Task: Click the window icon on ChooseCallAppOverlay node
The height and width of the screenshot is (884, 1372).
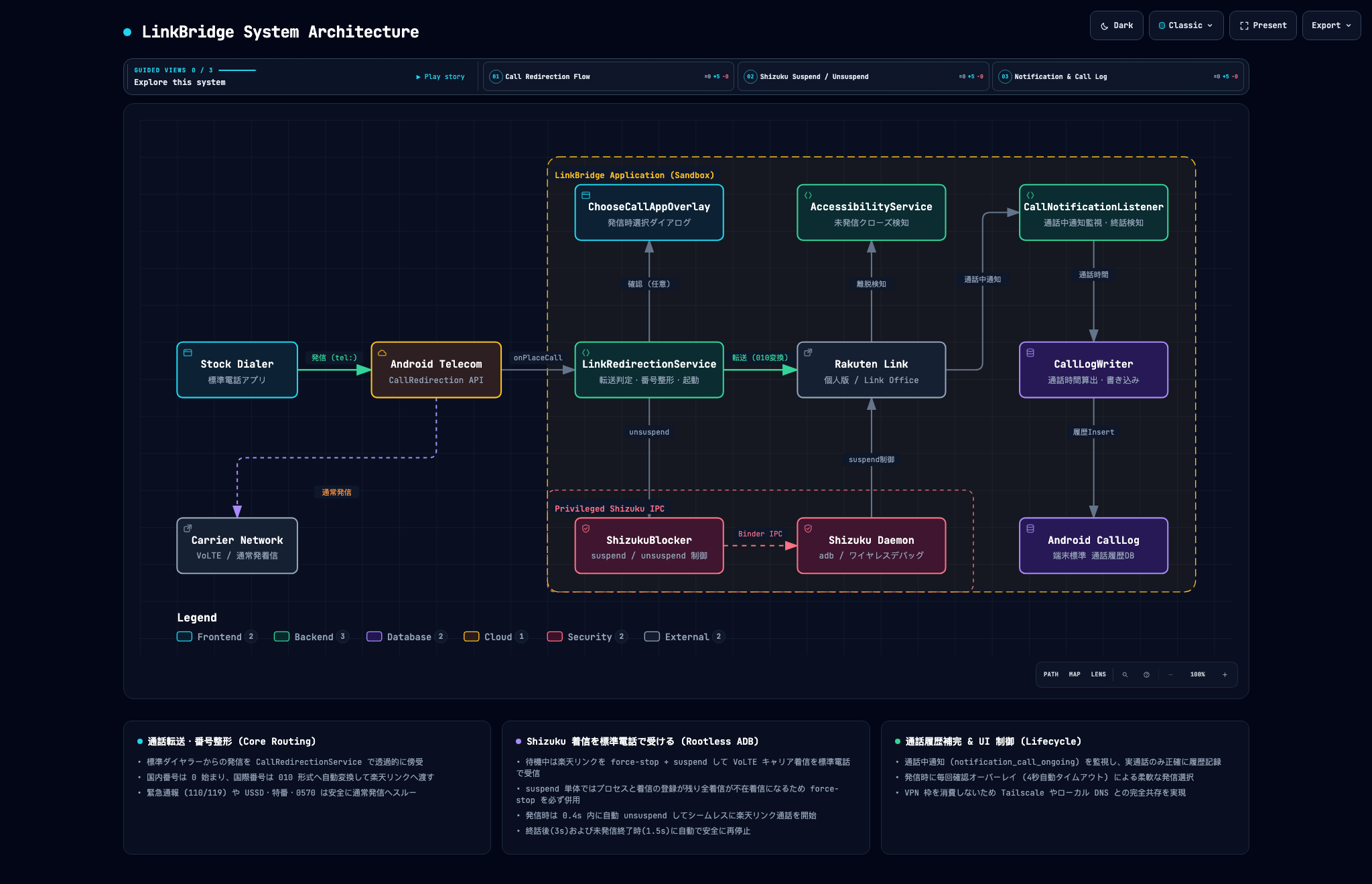Action: pyautogui.click(x=586, y=195)
